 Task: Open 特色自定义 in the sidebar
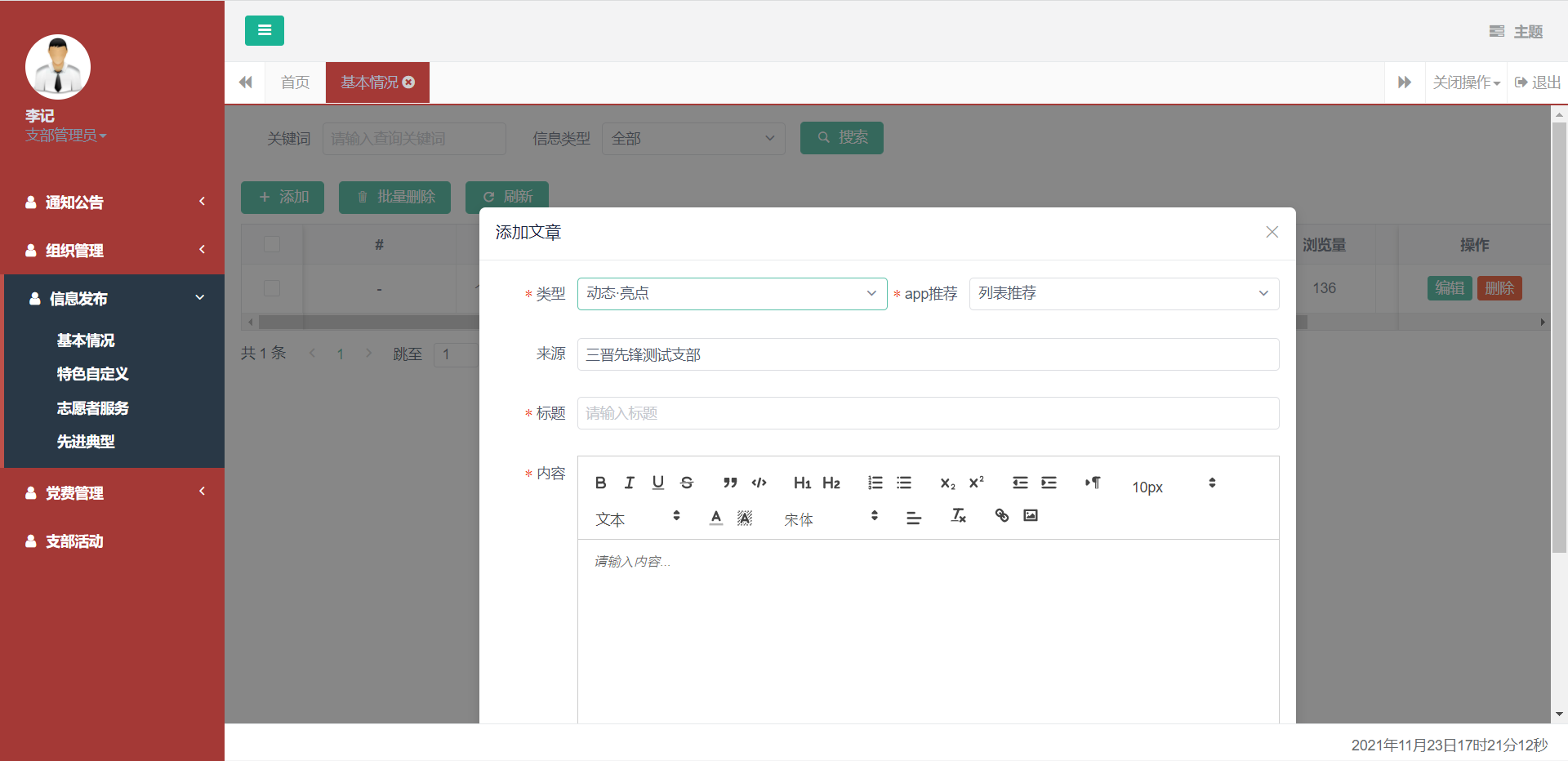92,374
